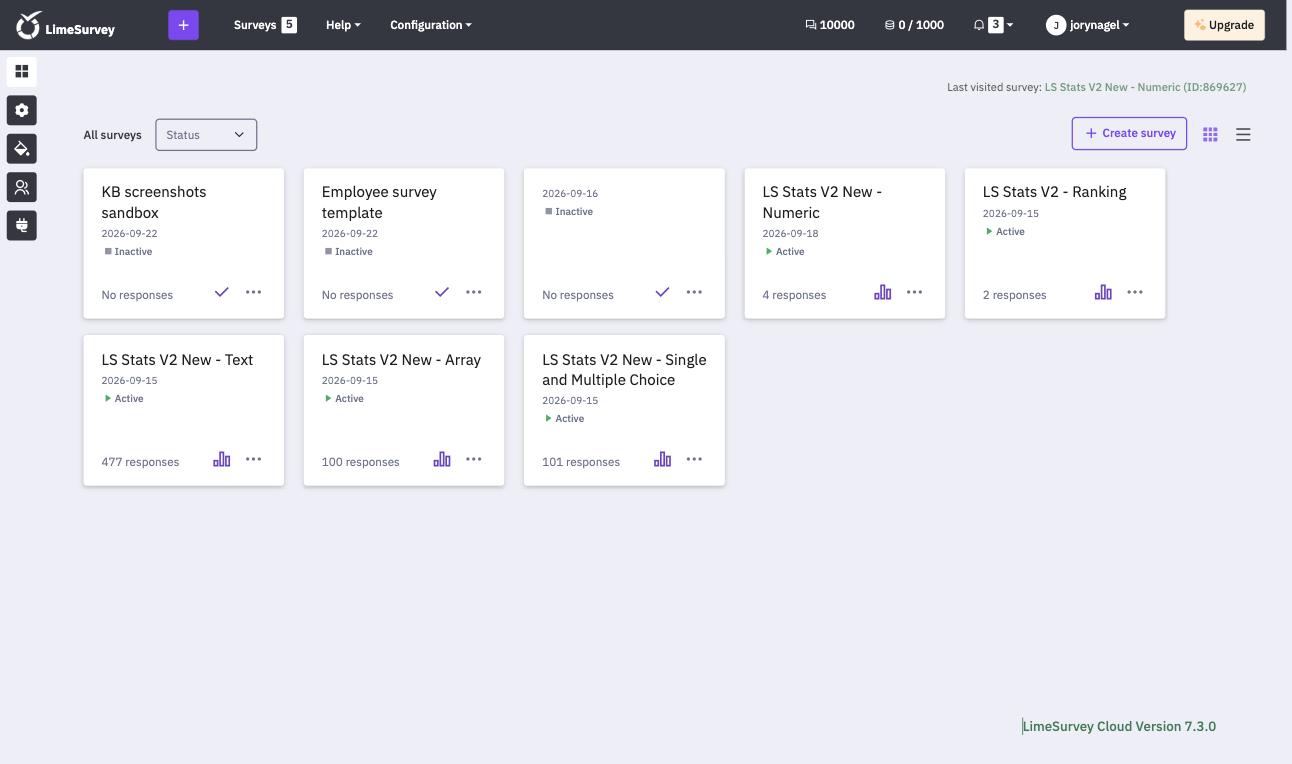Screen dimensions: 1292x764
Task: Open more options for KB screenshots sandbox
Action: point(254,292)
